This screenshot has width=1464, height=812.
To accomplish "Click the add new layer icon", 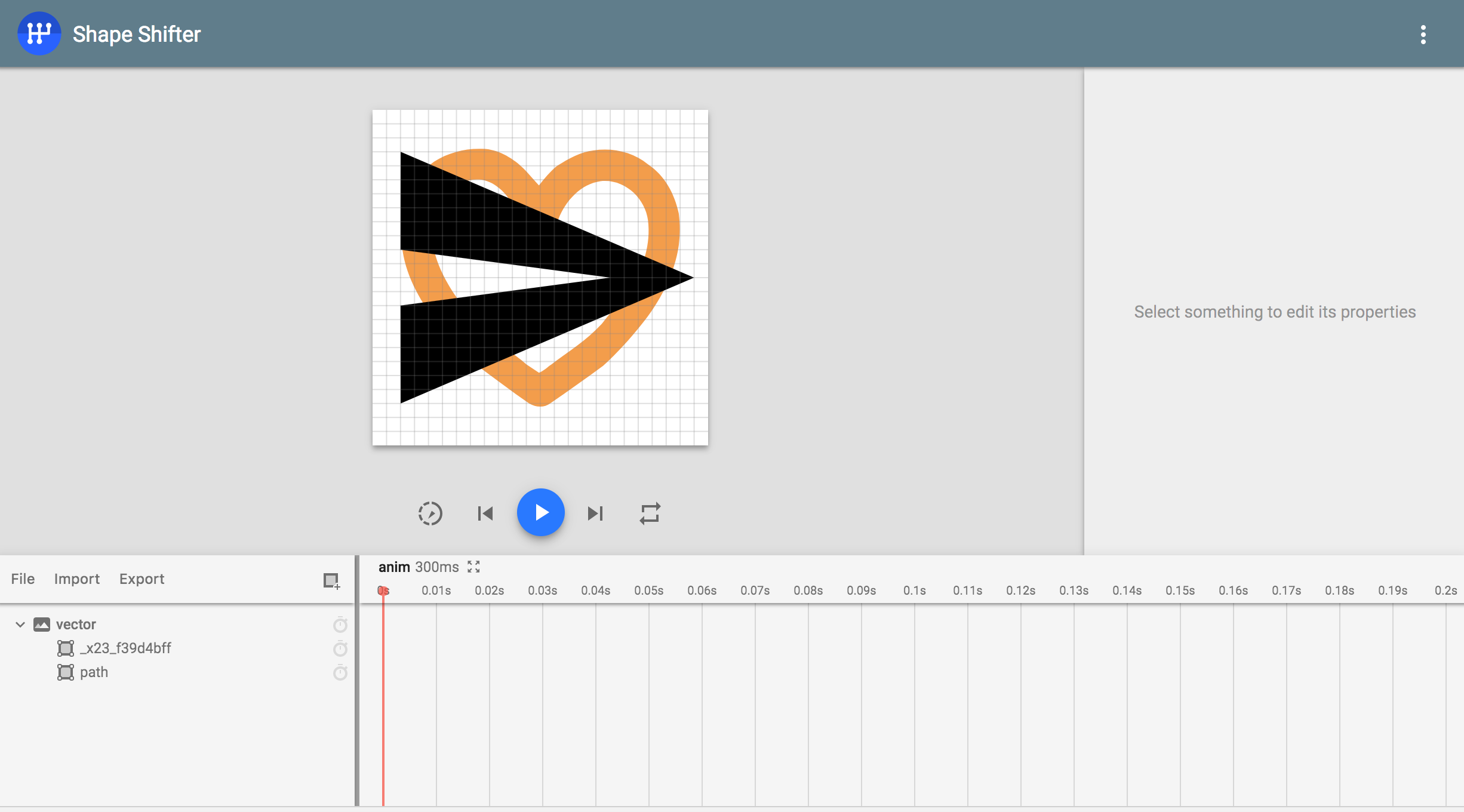I will coord(331,580).
